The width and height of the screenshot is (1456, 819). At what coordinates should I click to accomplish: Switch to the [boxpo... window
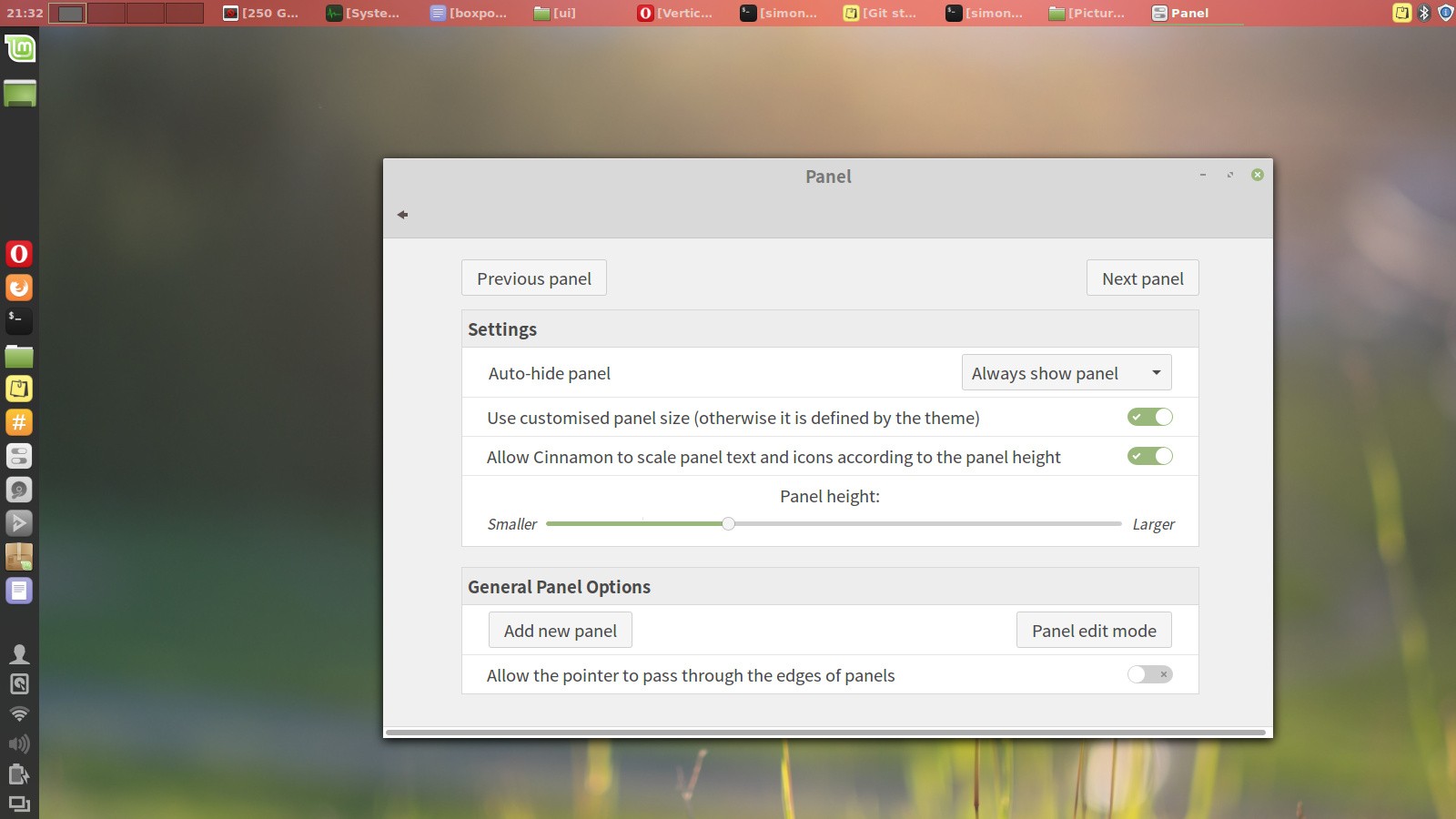click(469, 13)
